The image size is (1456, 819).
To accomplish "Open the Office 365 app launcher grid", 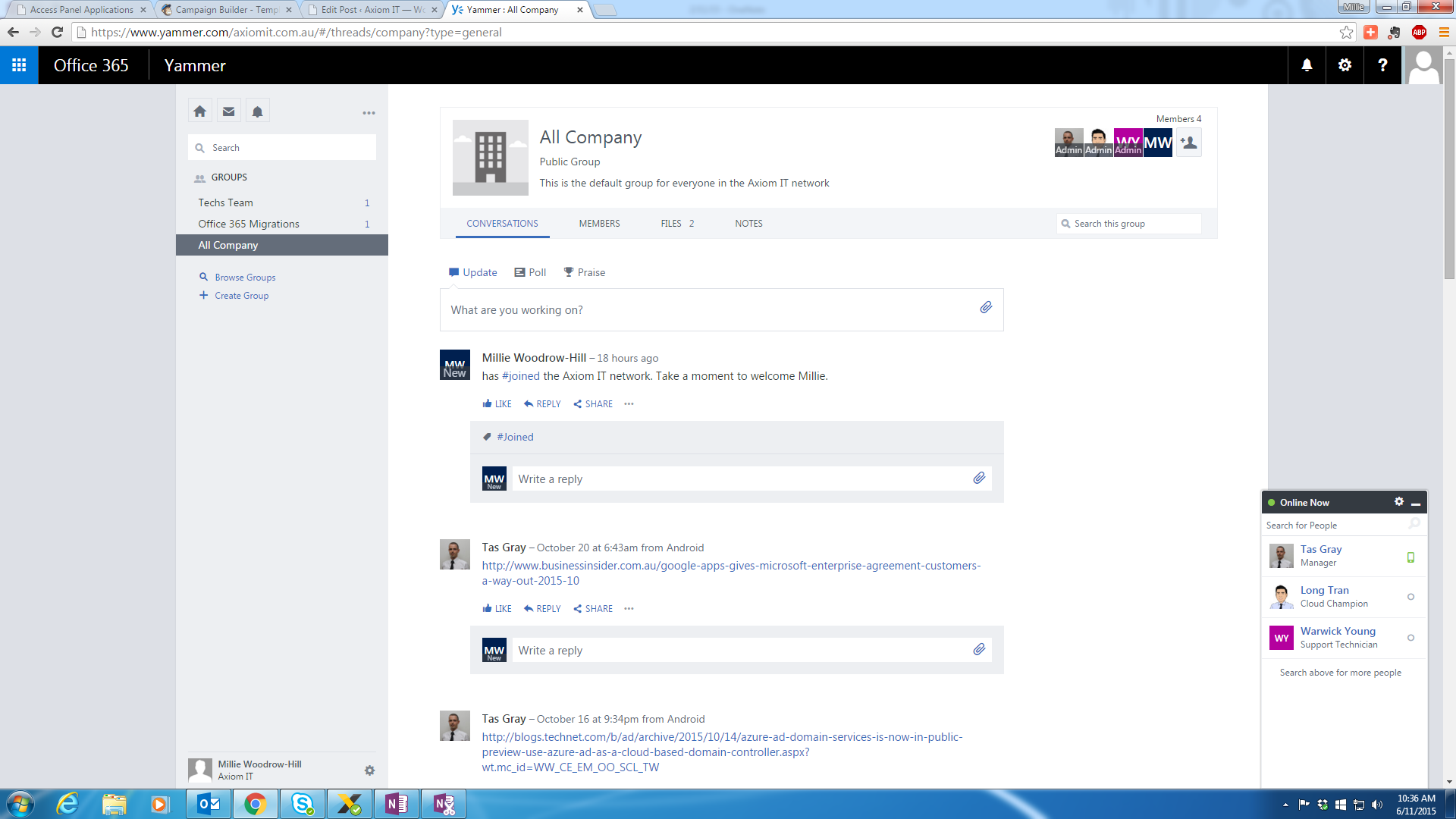I will click(19, 65).
